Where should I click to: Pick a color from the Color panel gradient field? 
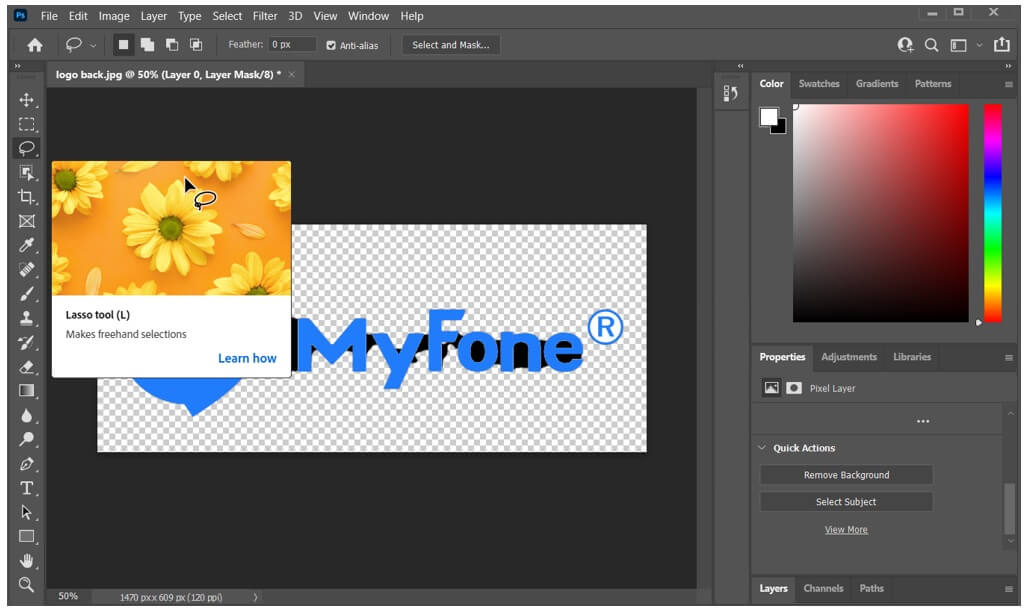(880, 210)
